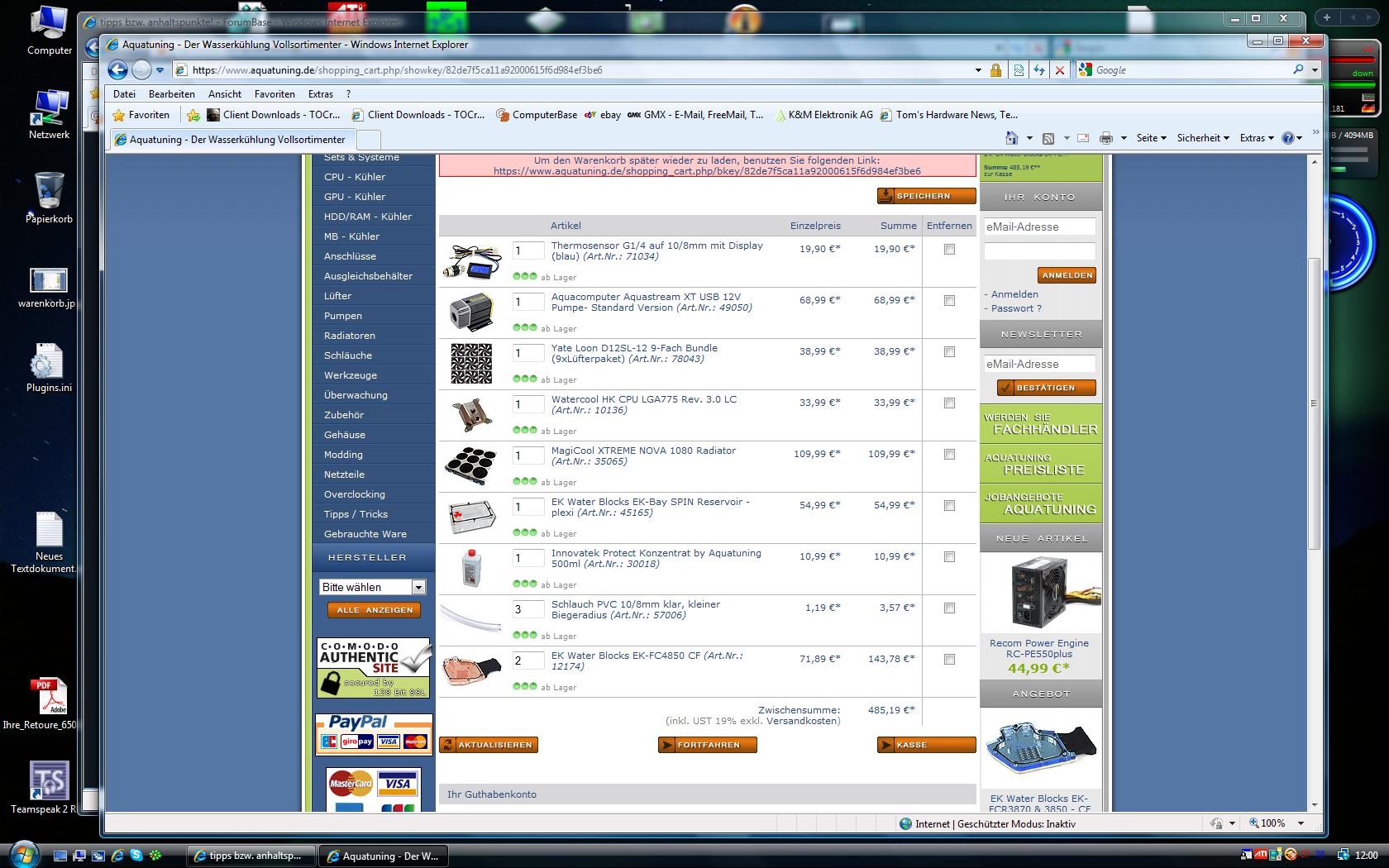
Task: Click the Internet Explorer quick launch icon
Action: tap(117, 856)
